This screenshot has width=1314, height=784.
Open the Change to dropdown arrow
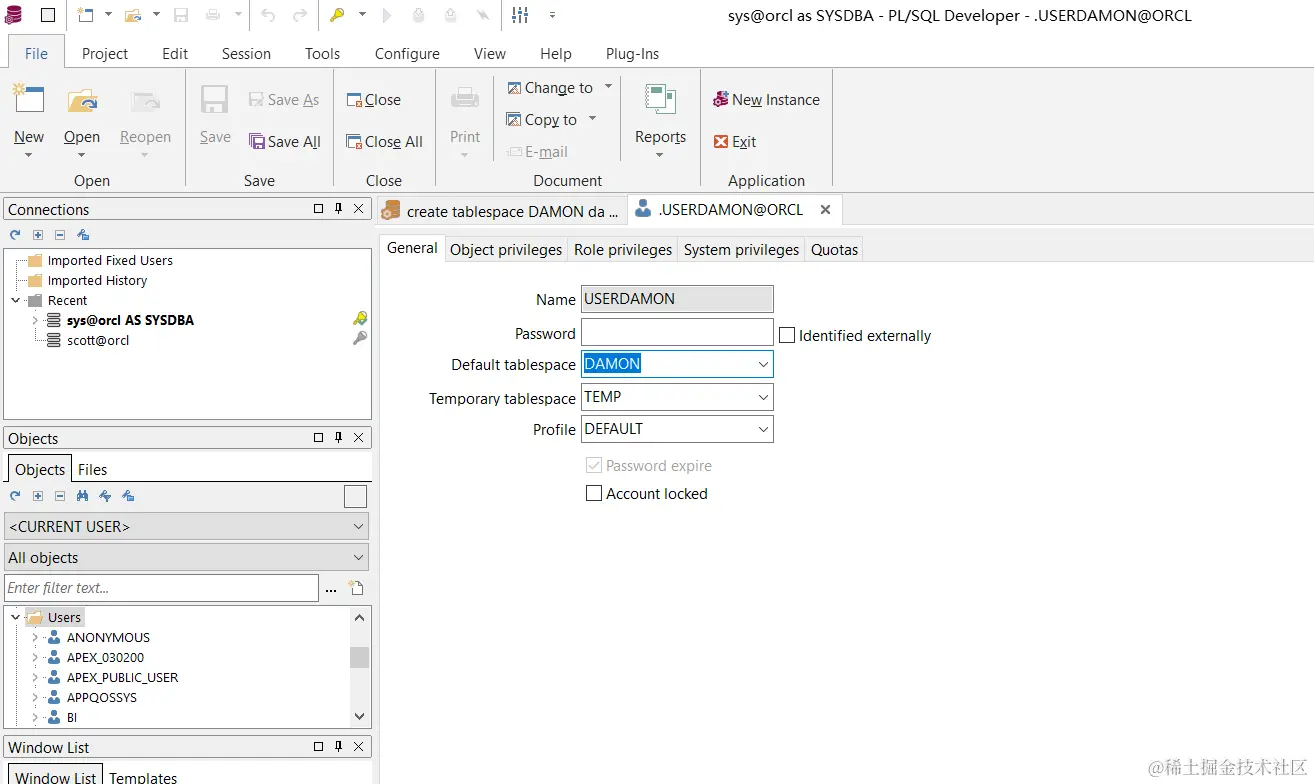click(x=608, y=87)
